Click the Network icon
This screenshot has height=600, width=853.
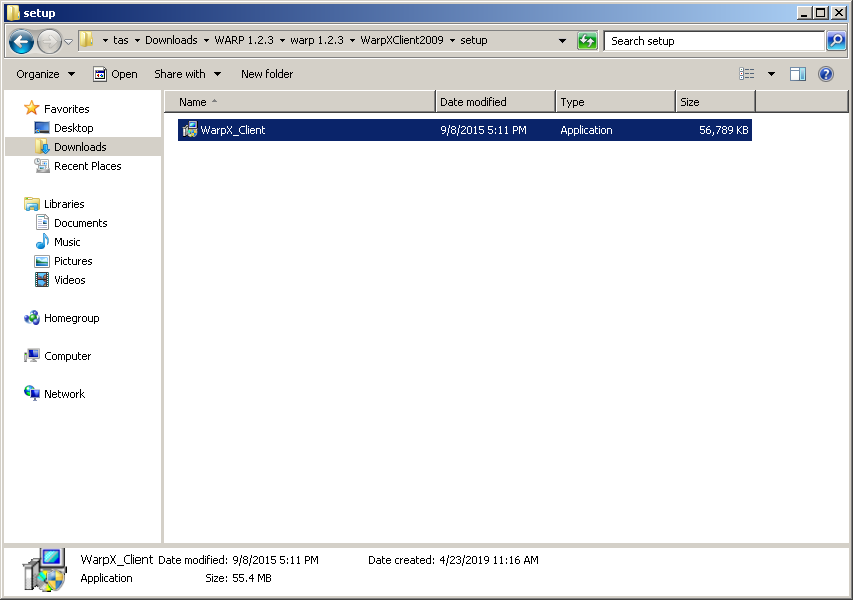(x=32, y=393)
